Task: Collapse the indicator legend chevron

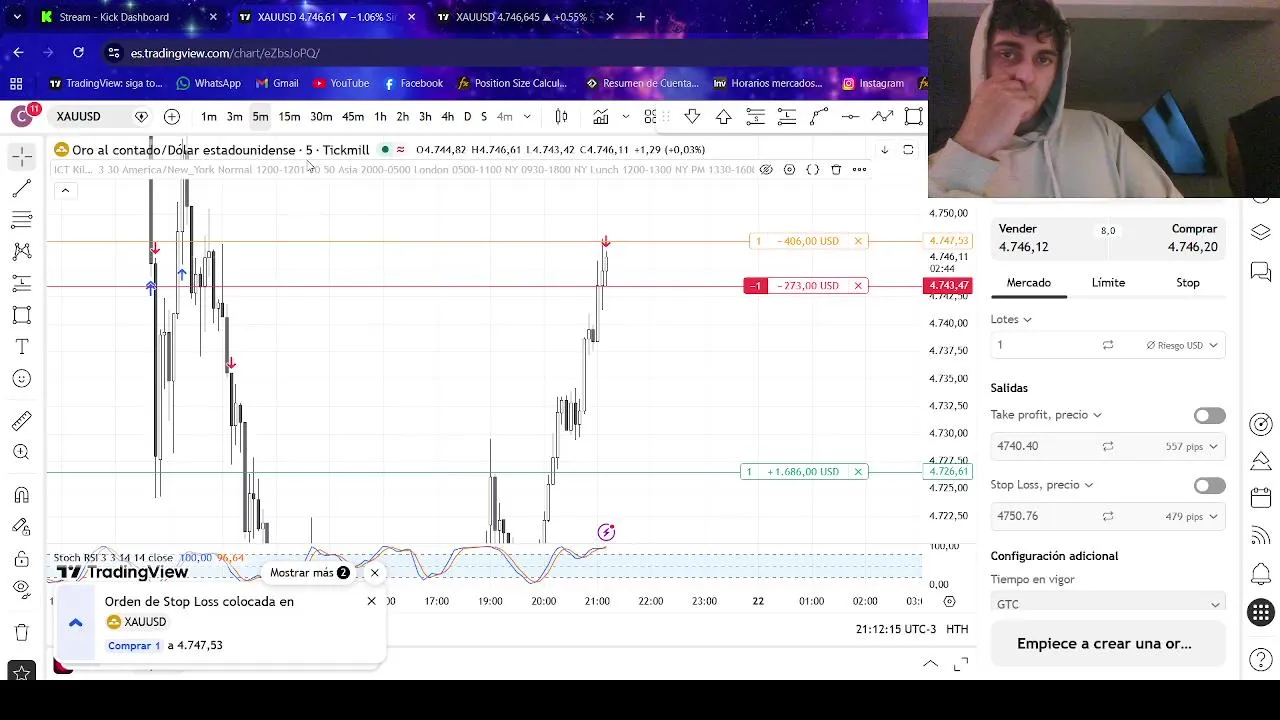Action: coord(65,190)
